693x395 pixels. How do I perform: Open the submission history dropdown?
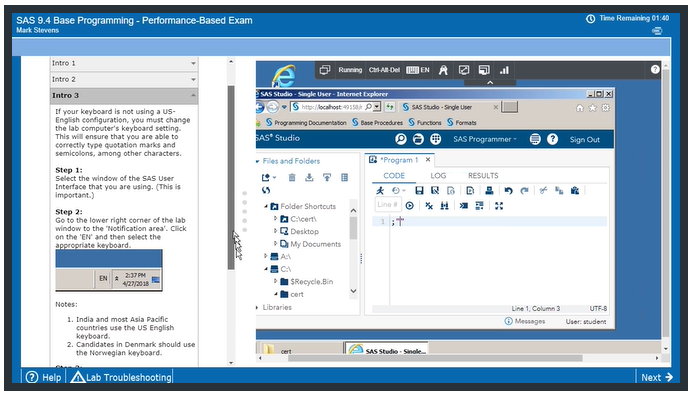(x=399, y=190)
